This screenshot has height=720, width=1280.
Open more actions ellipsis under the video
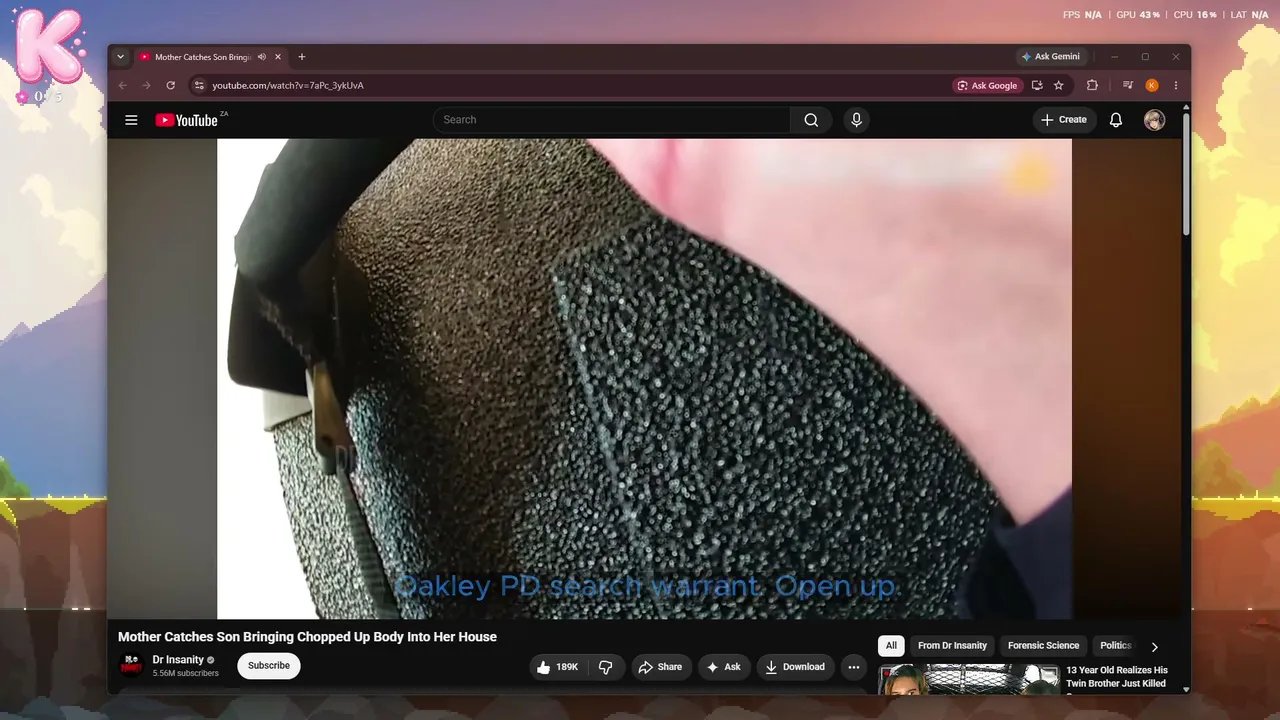coord(853,667)
